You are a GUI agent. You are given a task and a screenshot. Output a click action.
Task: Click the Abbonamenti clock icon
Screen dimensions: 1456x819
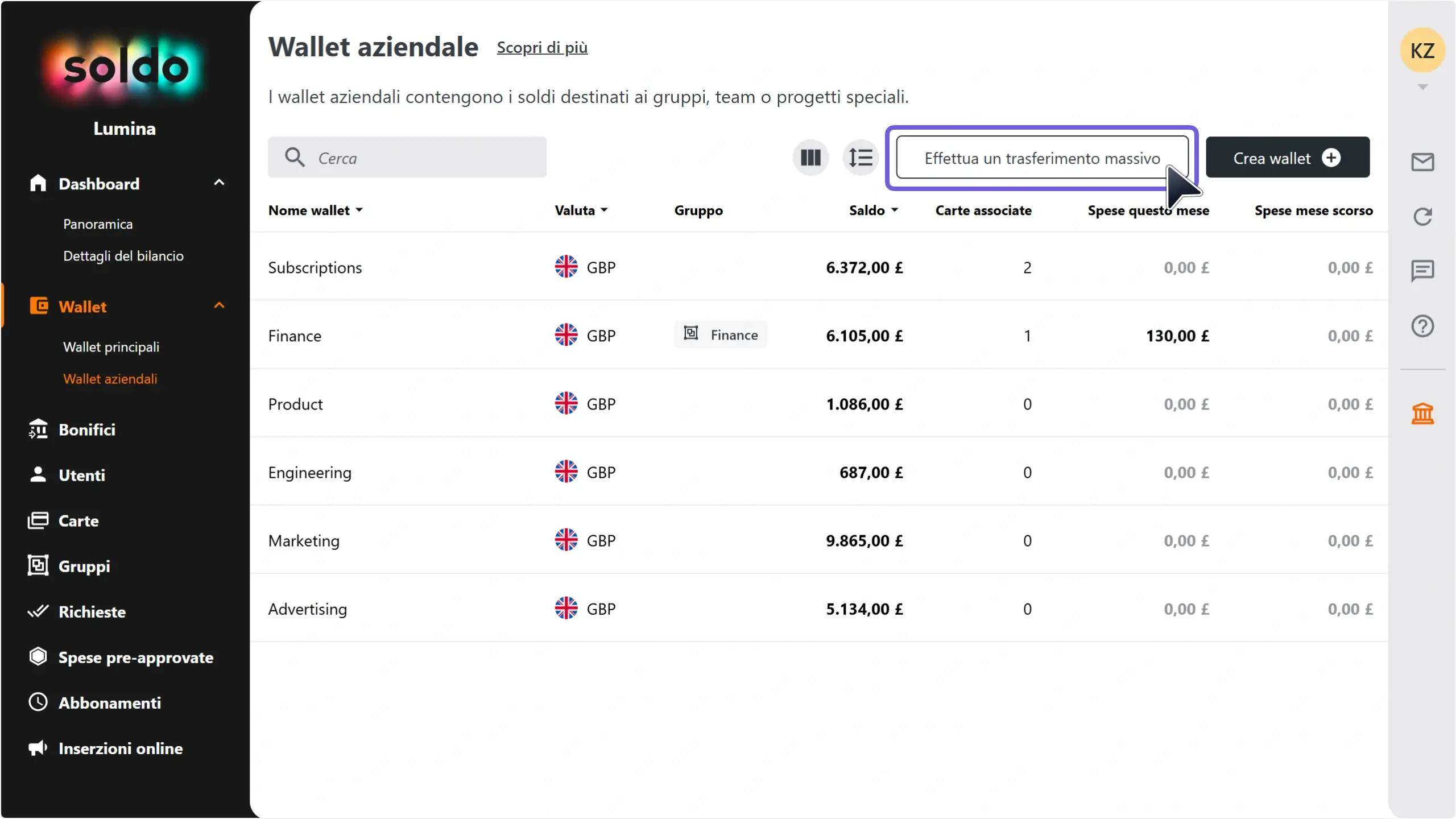click(38, 702)
